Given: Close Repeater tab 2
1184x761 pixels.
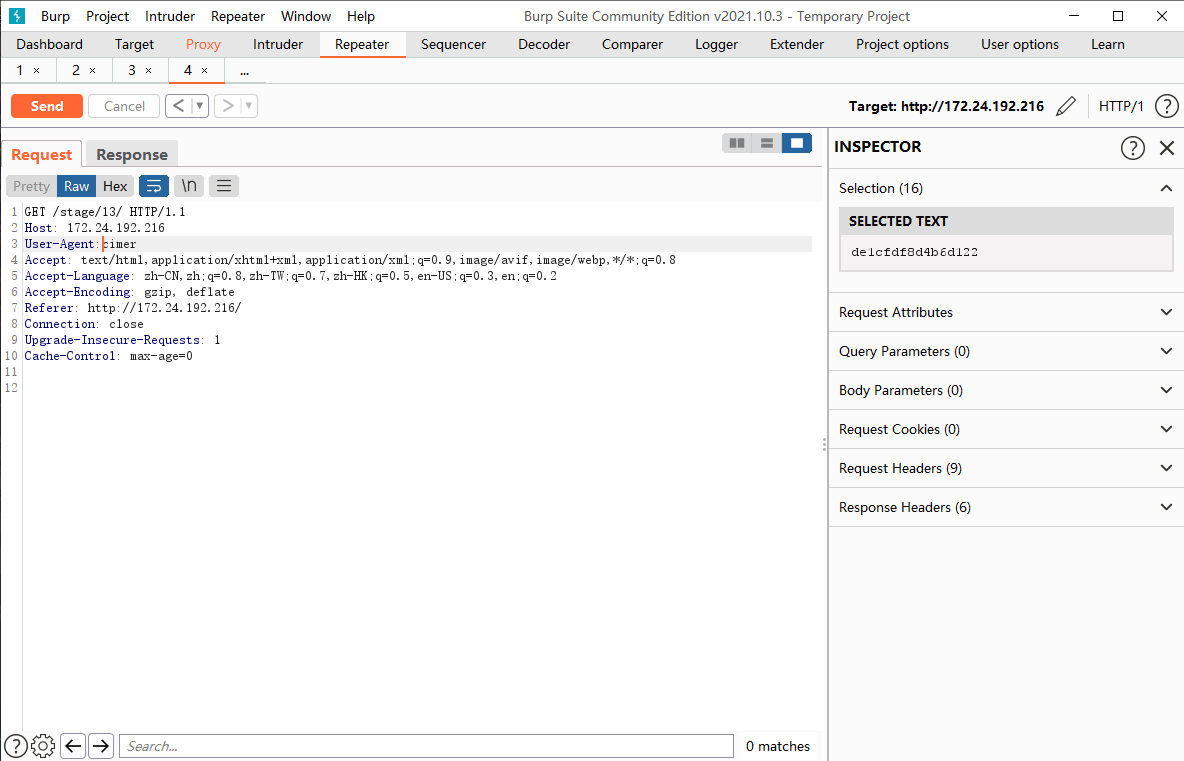Looking at the screenshot, I should click(92, 70).
